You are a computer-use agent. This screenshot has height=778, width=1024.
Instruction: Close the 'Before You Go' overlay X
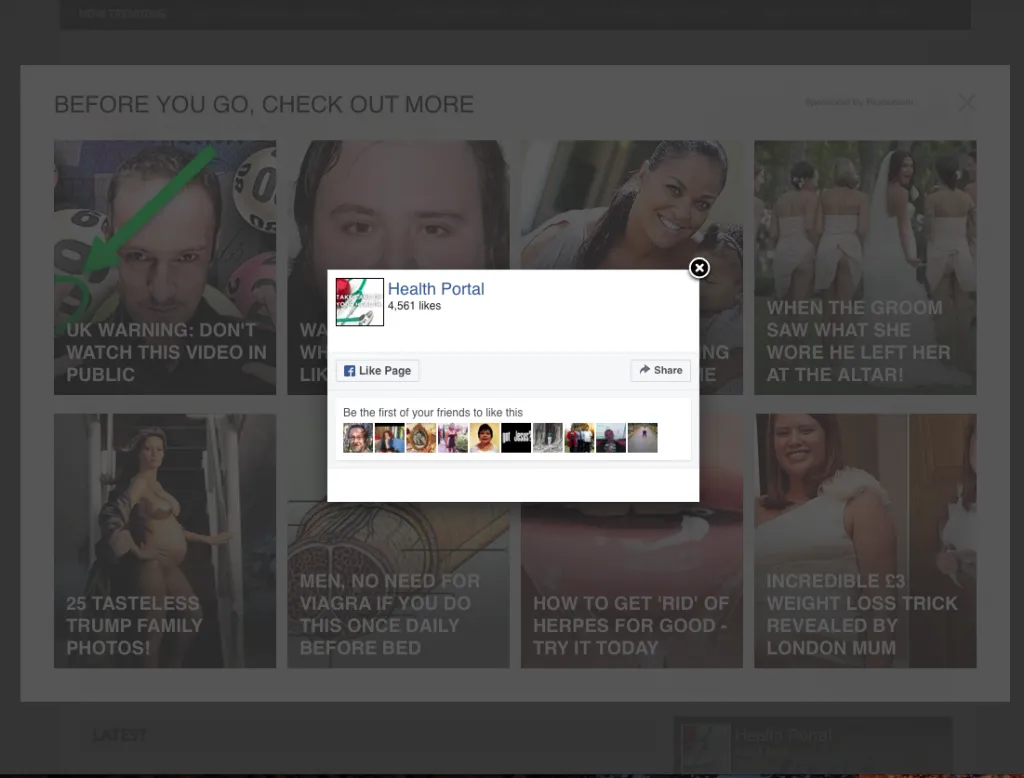pos(967,103)
